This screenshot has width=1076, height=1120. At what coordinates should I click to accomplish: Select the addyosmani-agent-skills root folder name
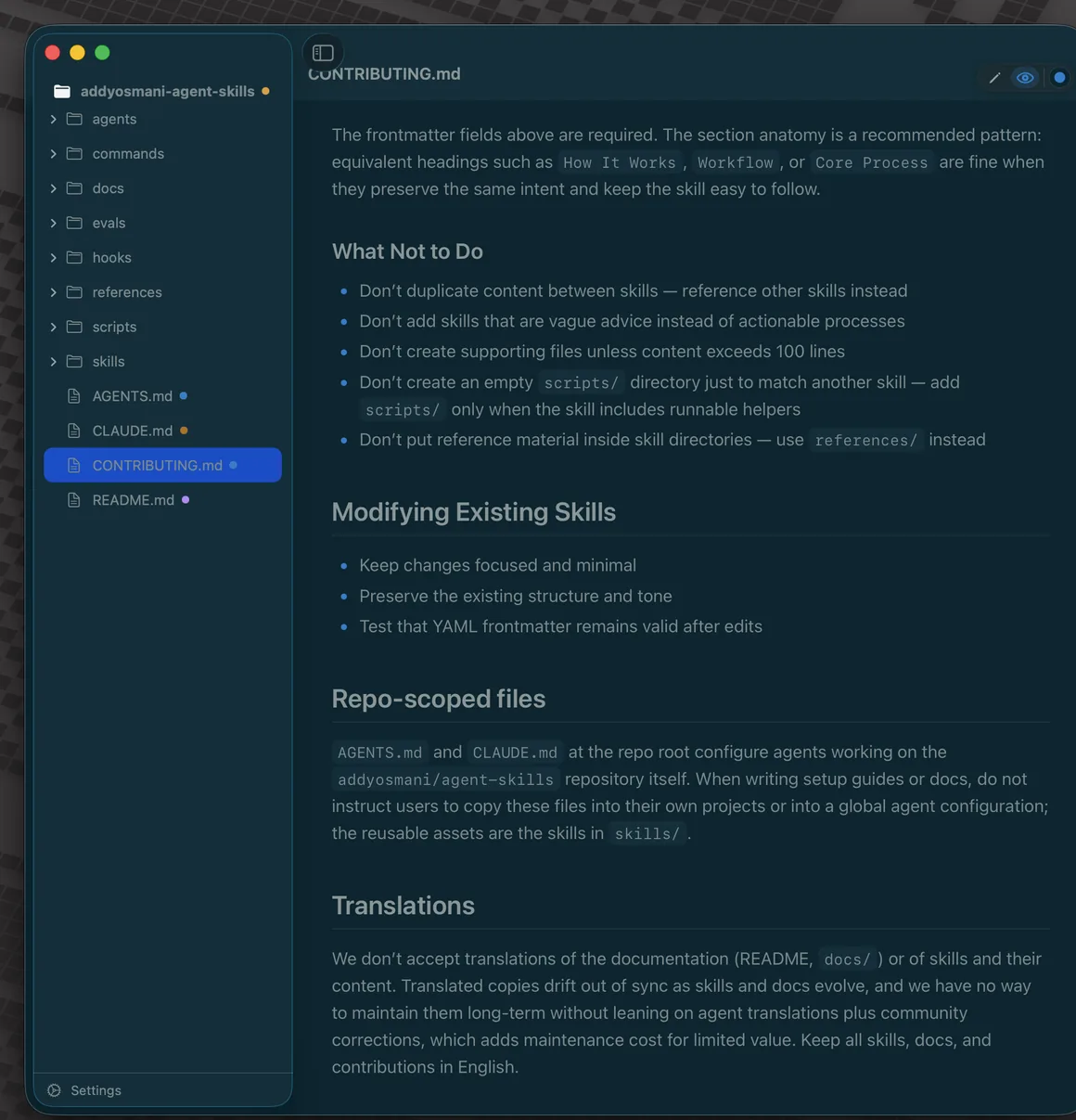(167, 91)
